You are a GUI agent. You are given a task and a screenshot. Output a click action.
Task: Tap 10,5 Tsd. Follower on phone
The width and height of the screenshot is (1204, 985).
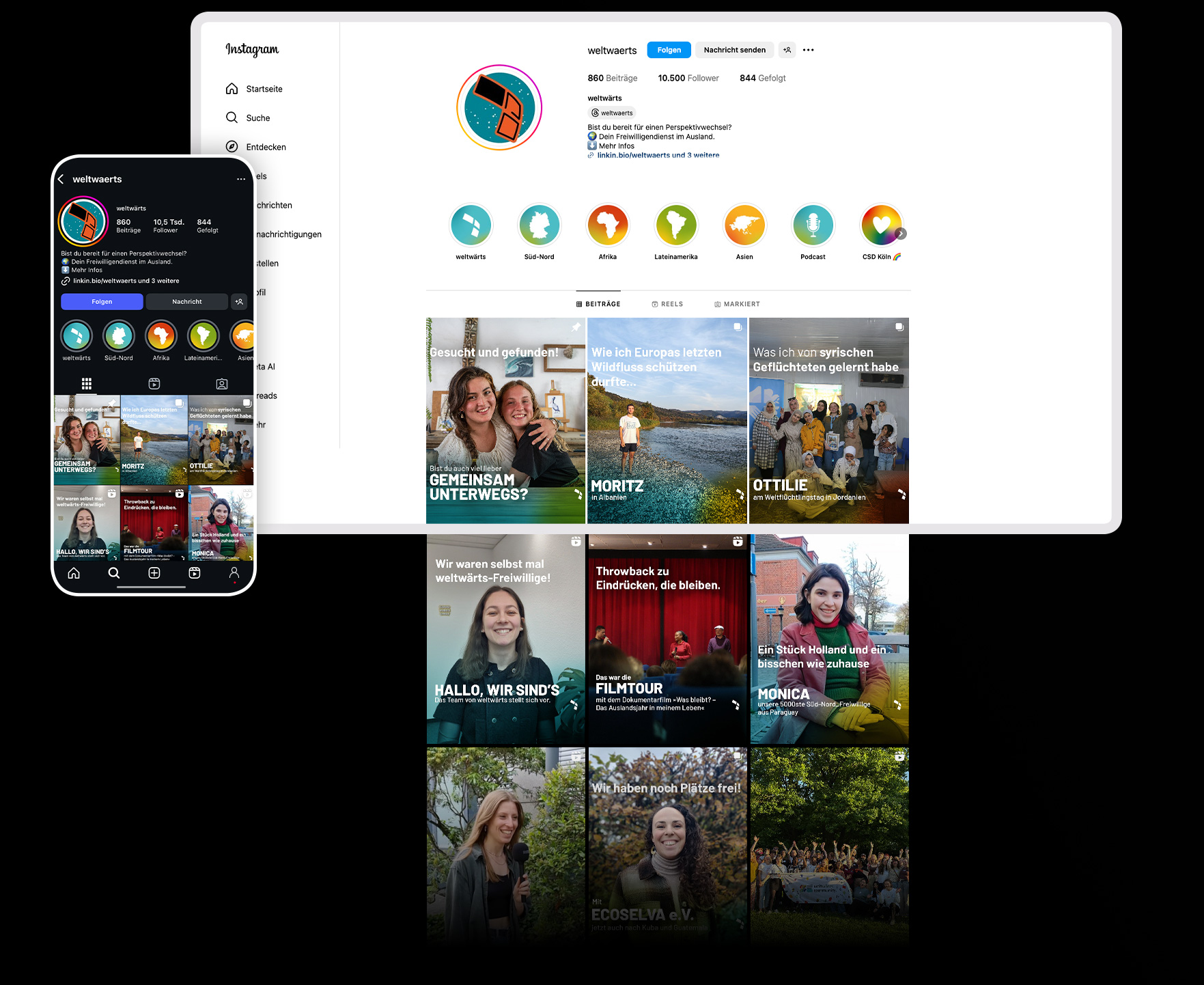click(x=169, y=226)
